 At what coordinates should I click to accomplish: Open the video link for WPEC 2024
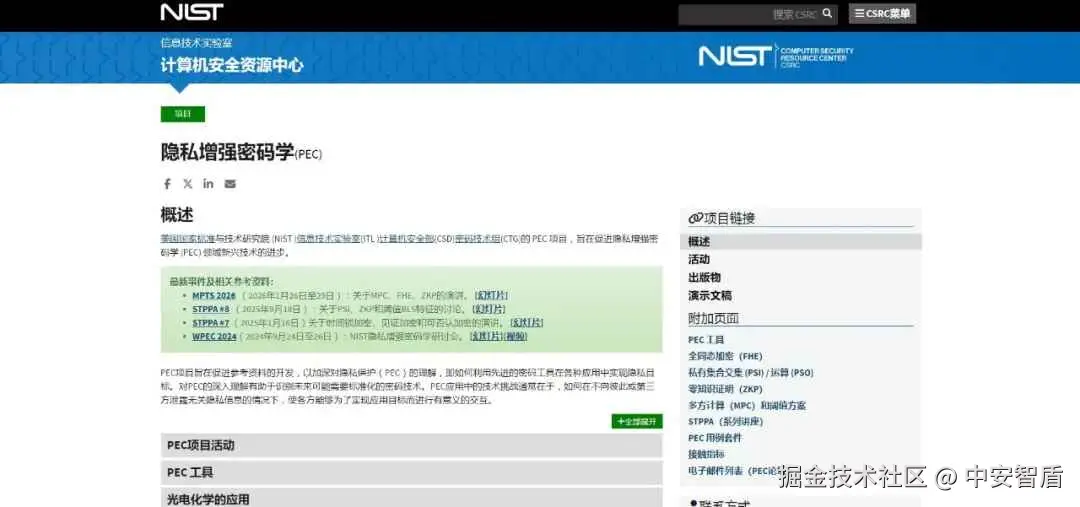tap(516, 336)
